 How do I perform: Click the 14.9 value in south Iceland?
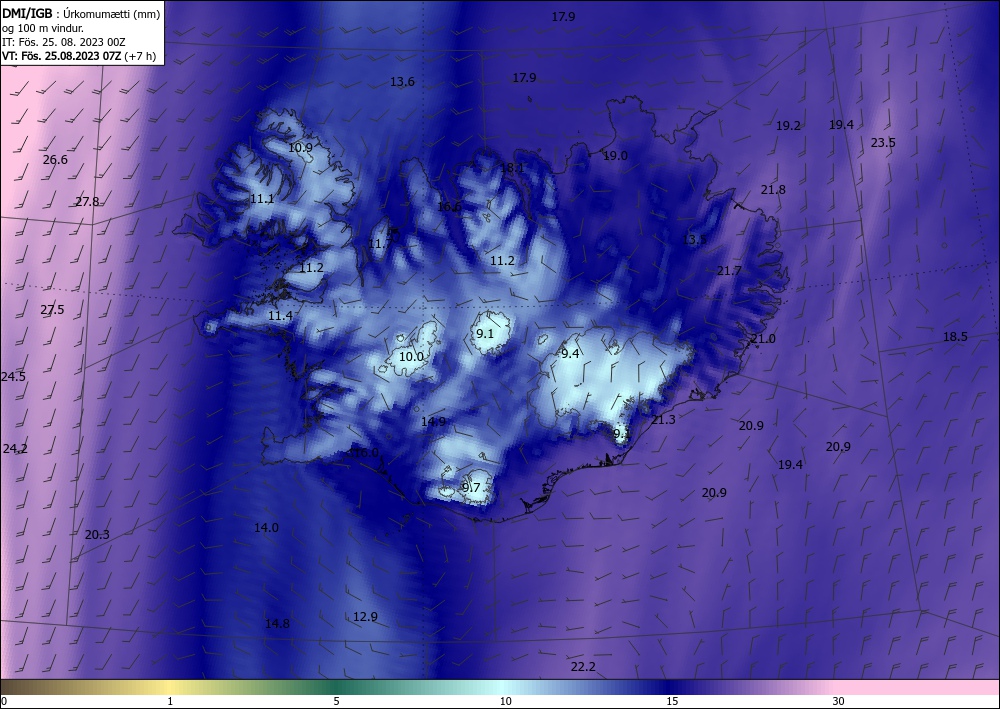pos(433,421)
